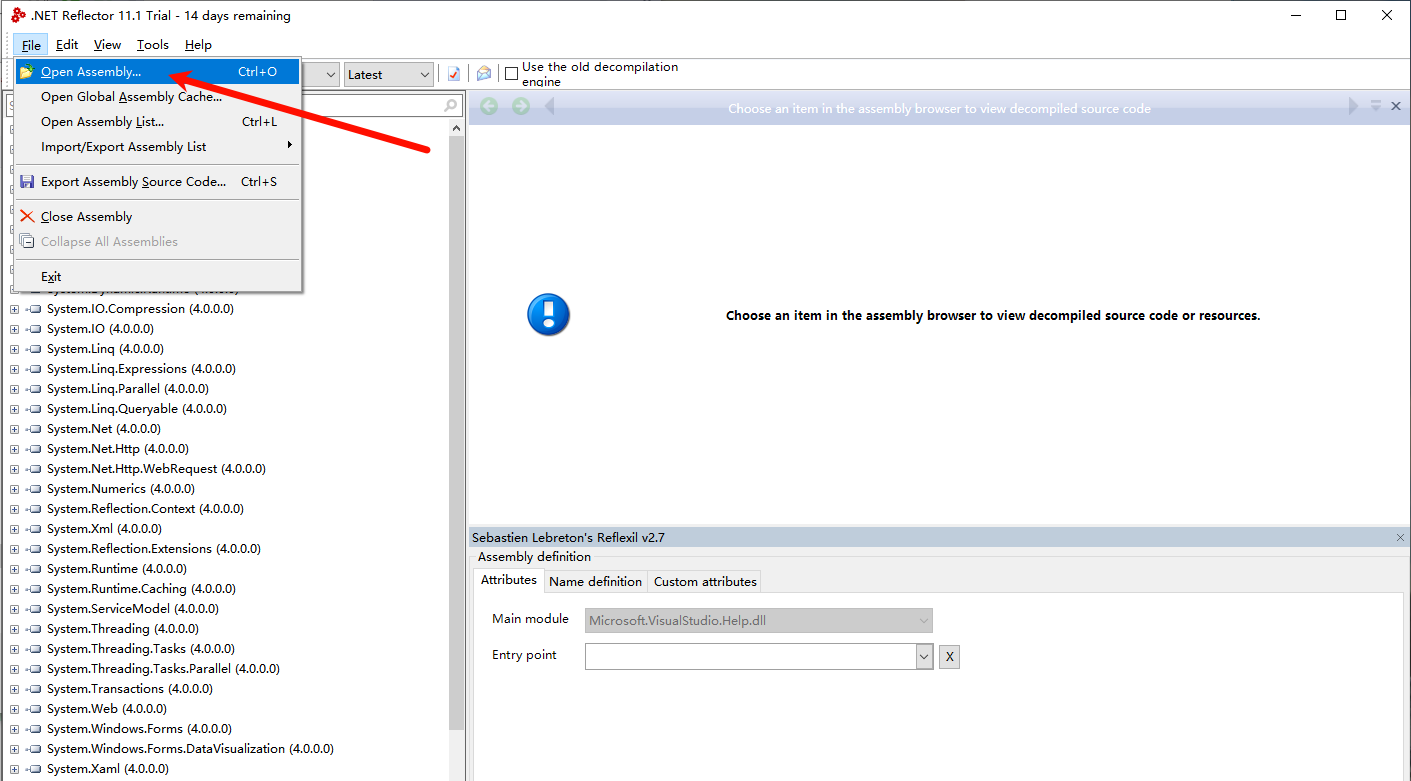Select System.Linq.Parallel (4.0.0.0) row text
Image resolution: width=1411 pixels, height=781 pixels.
tap(128, 389)
